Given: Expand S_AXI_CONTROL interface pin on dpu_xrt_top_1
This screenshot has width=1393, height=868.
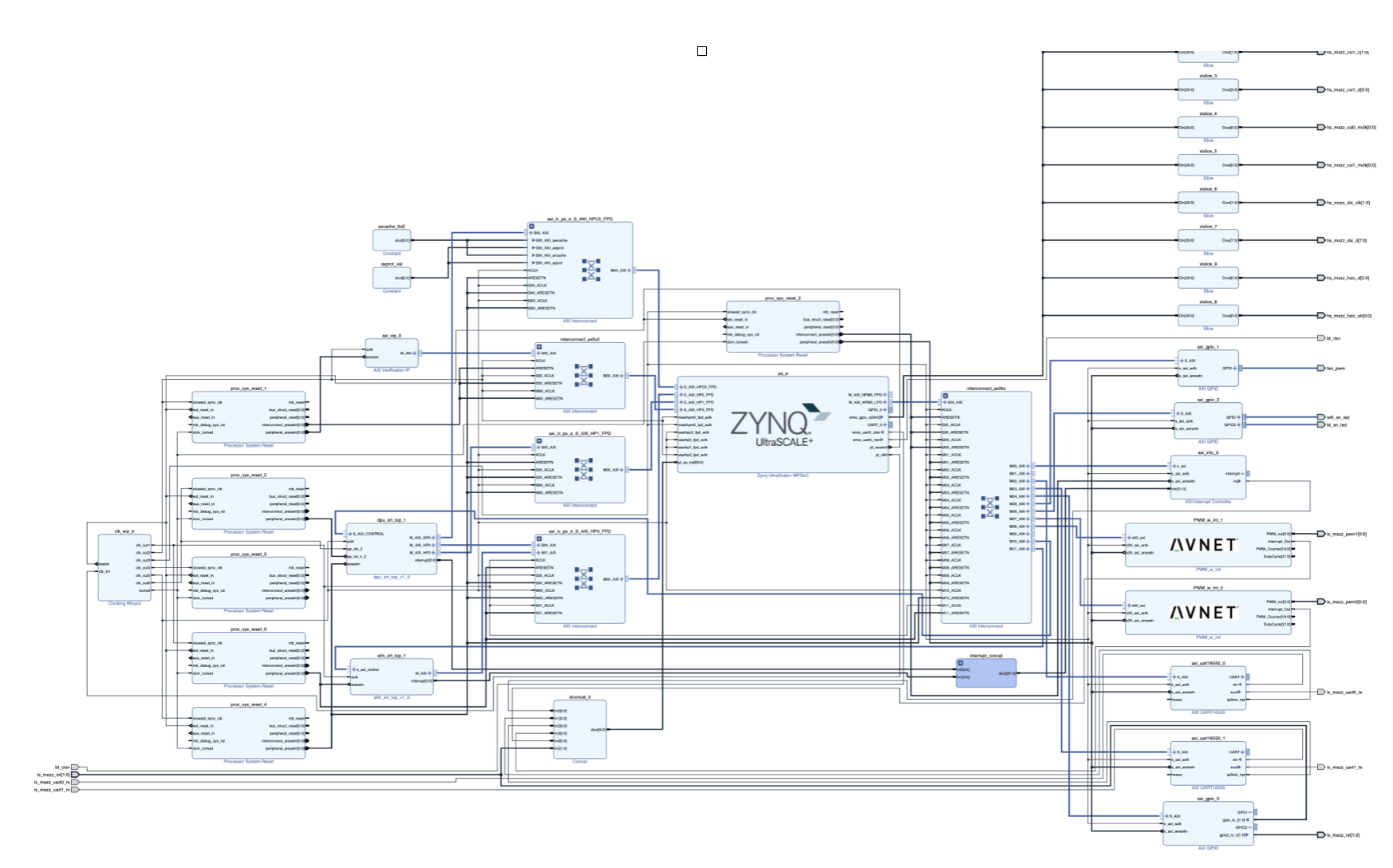Looking at the screenshot, I should tap(349, 534).
